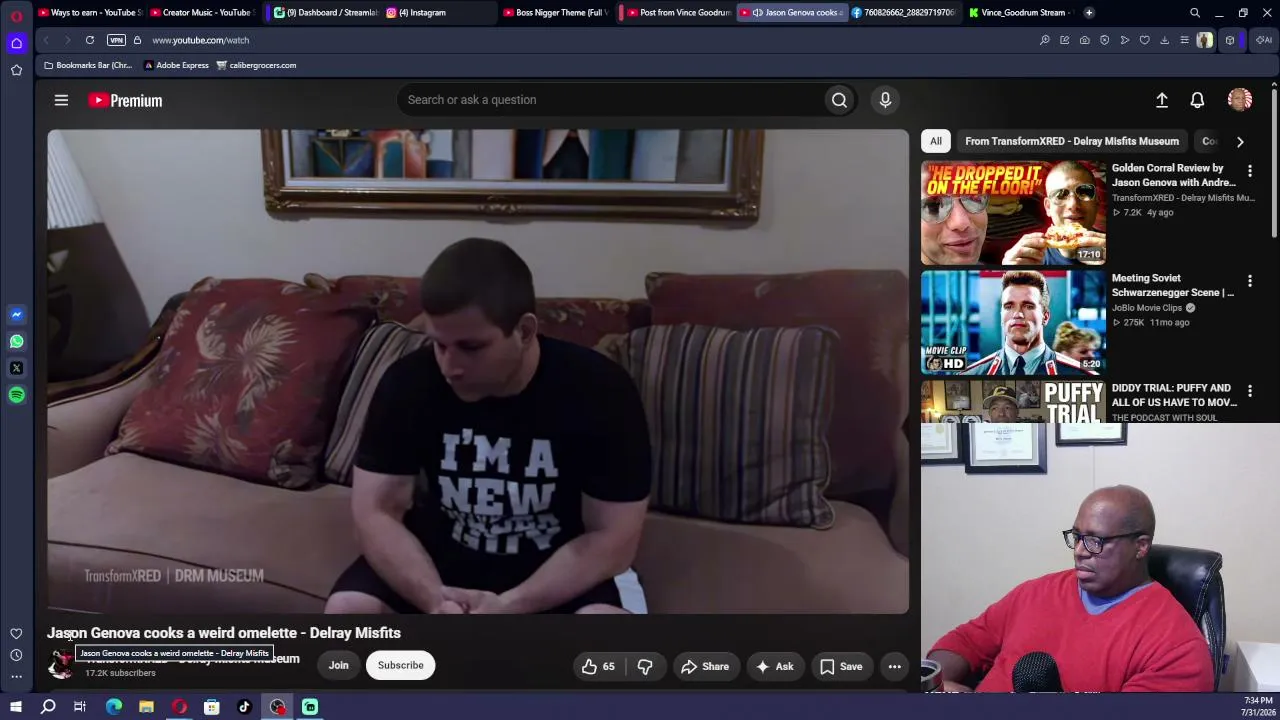
Task: Open options menu for Schwarzenegger Scene video
Action: point(1250,281)
